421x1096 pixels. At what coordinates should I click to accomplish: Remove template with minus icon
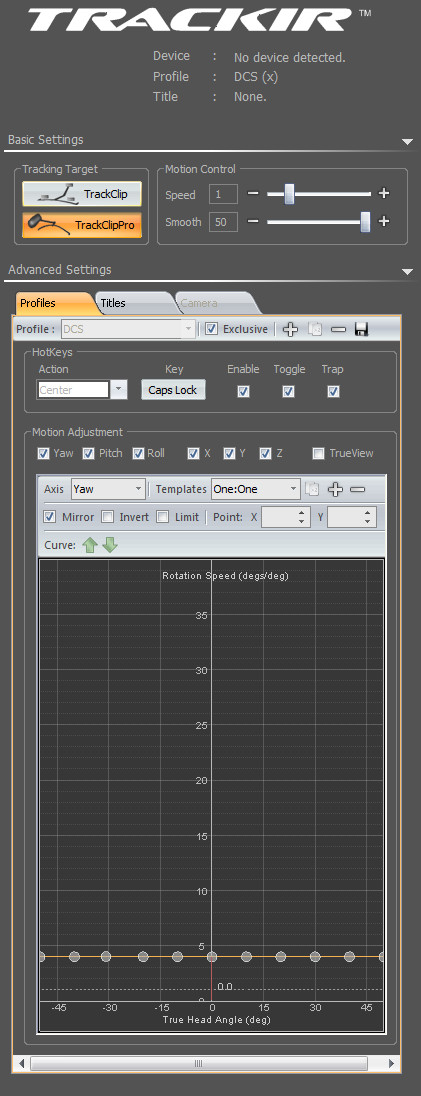point(357,489)
